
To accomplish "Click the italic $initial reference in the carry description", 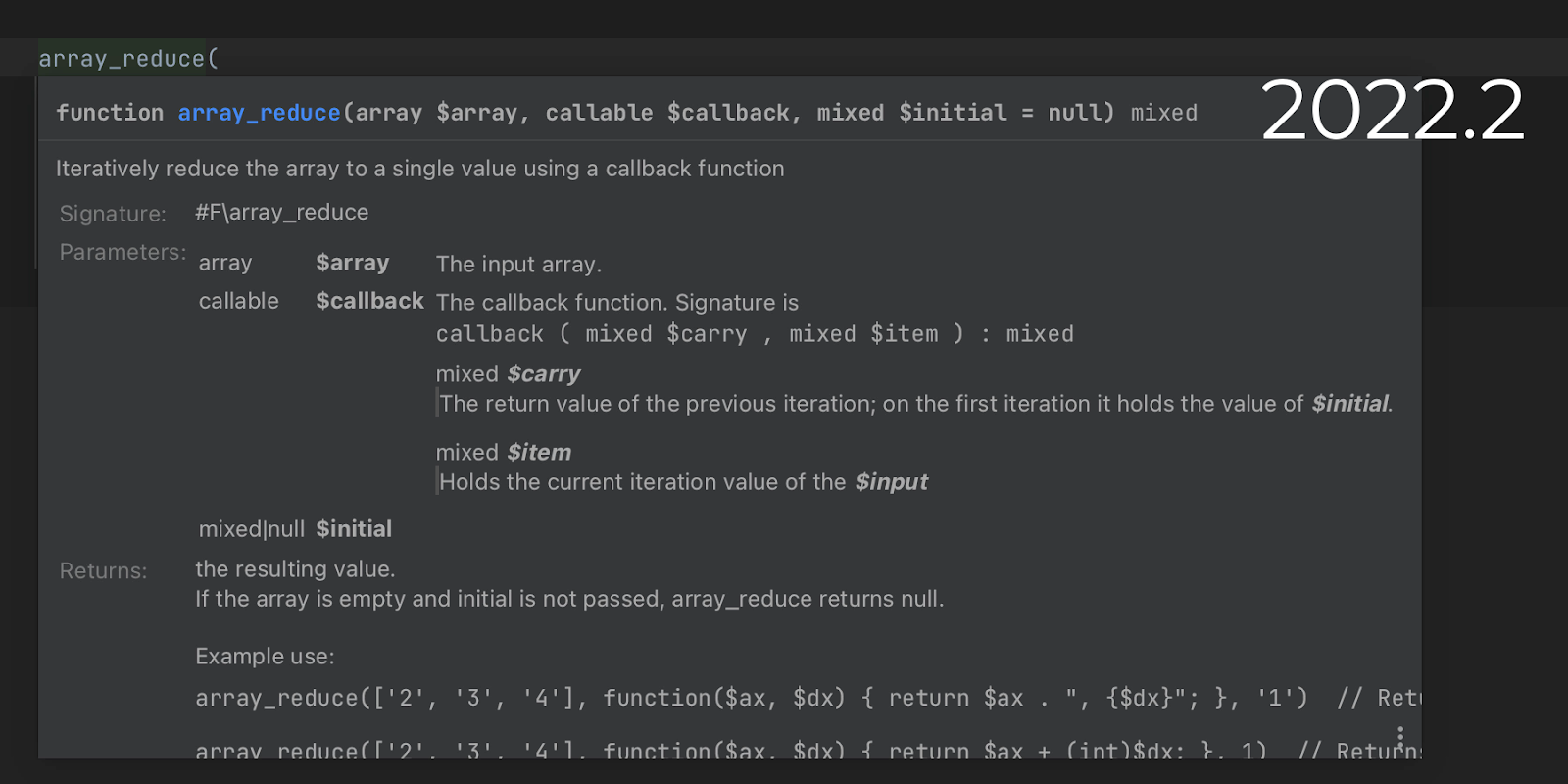I will point(1349,404).
